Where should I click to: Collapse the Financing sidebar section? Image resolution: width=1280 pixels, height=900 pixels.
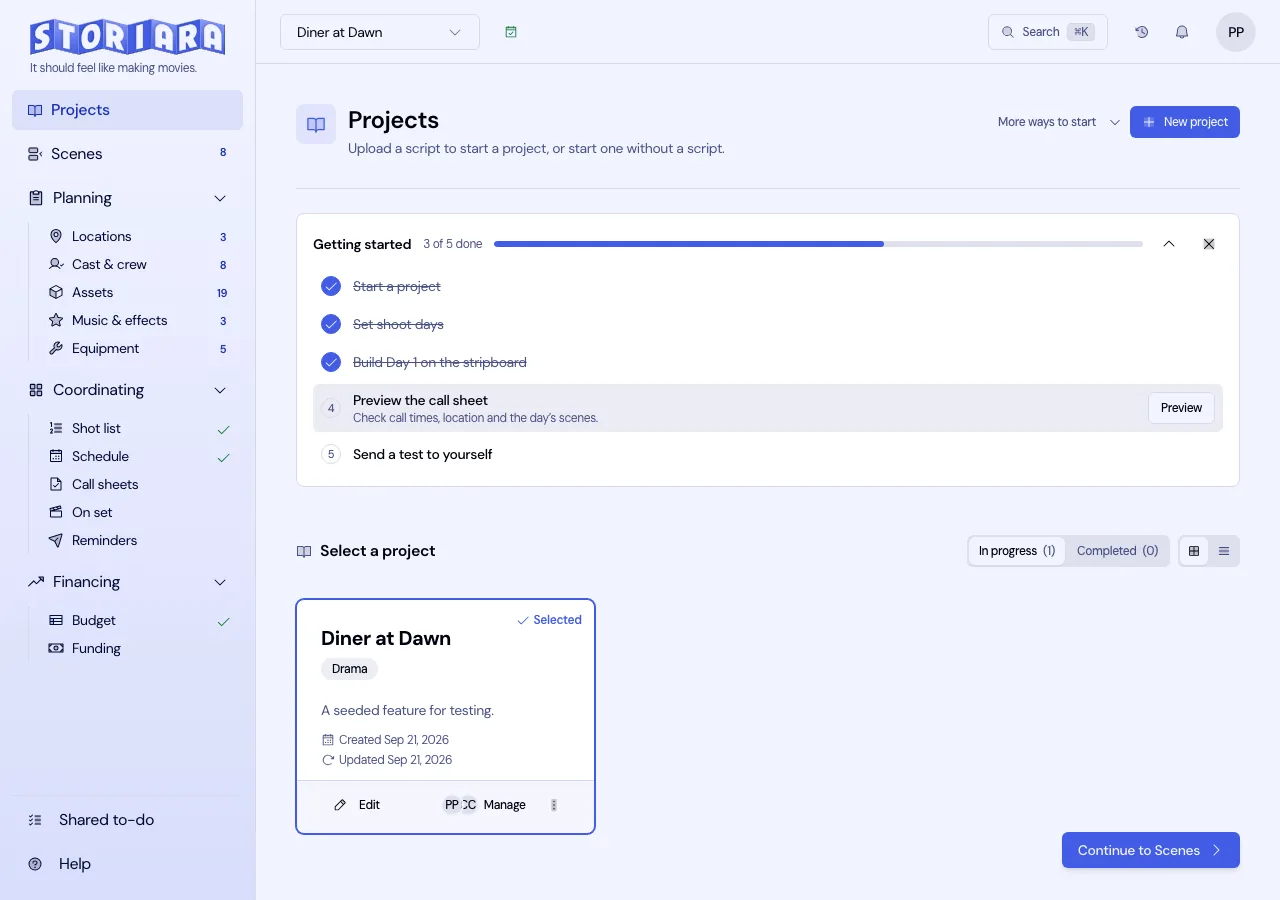220,582
